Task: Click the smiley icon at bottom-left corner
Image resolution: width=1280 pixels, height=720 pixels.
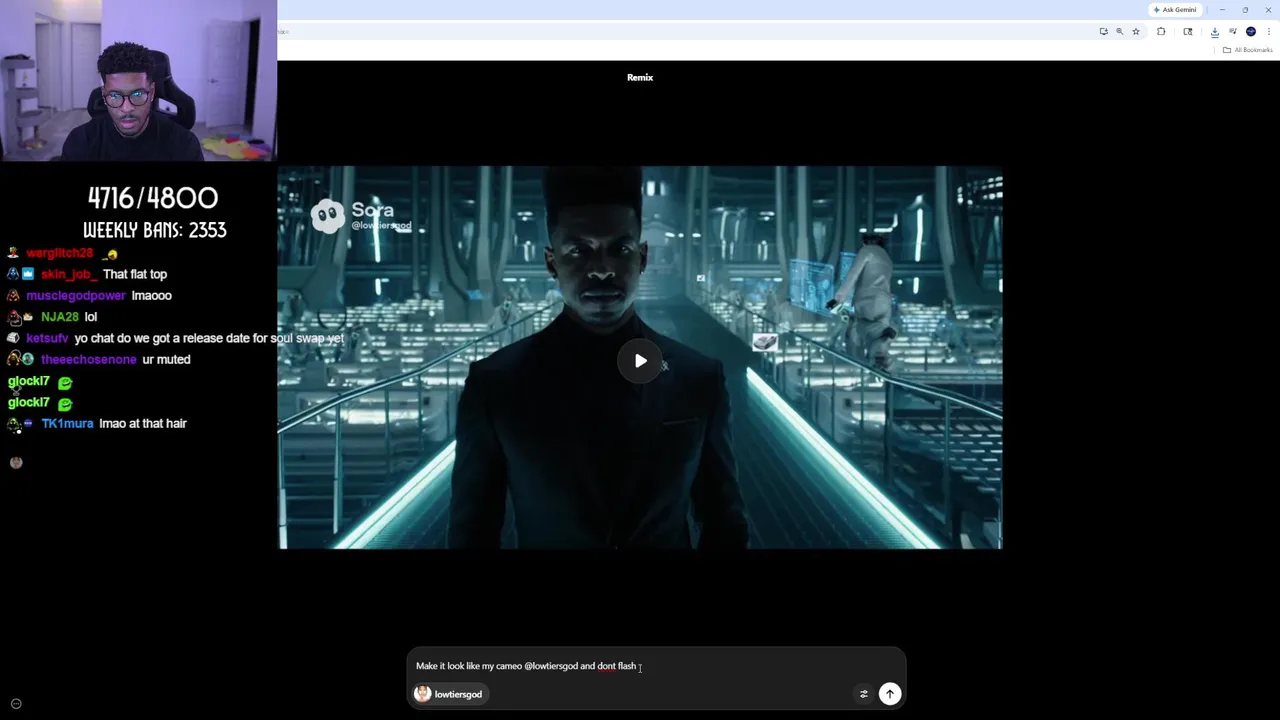Action: click(16, 704)
